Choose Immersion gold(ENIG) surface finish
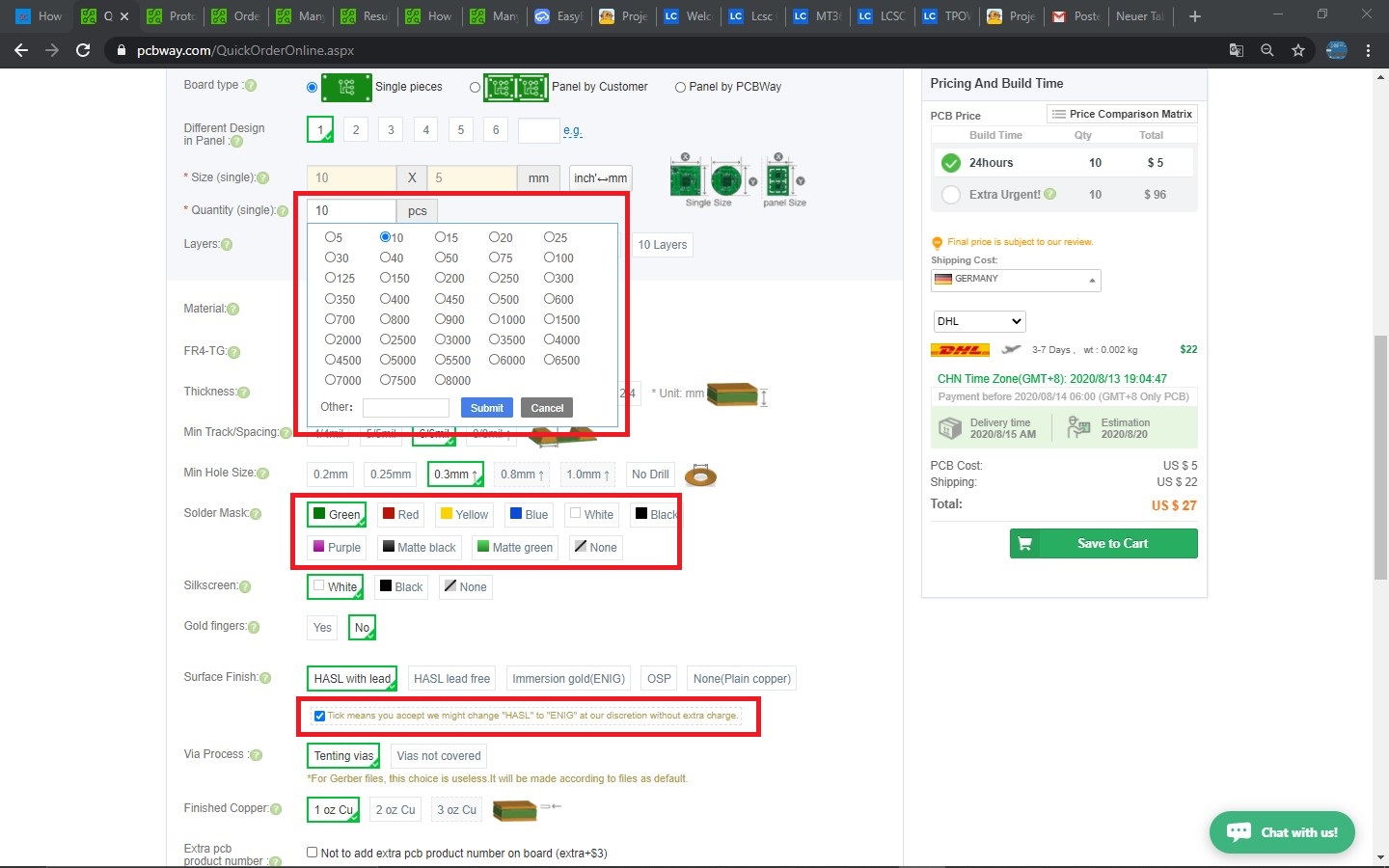This screenshot has height=868, width=1389. point(569,679)
